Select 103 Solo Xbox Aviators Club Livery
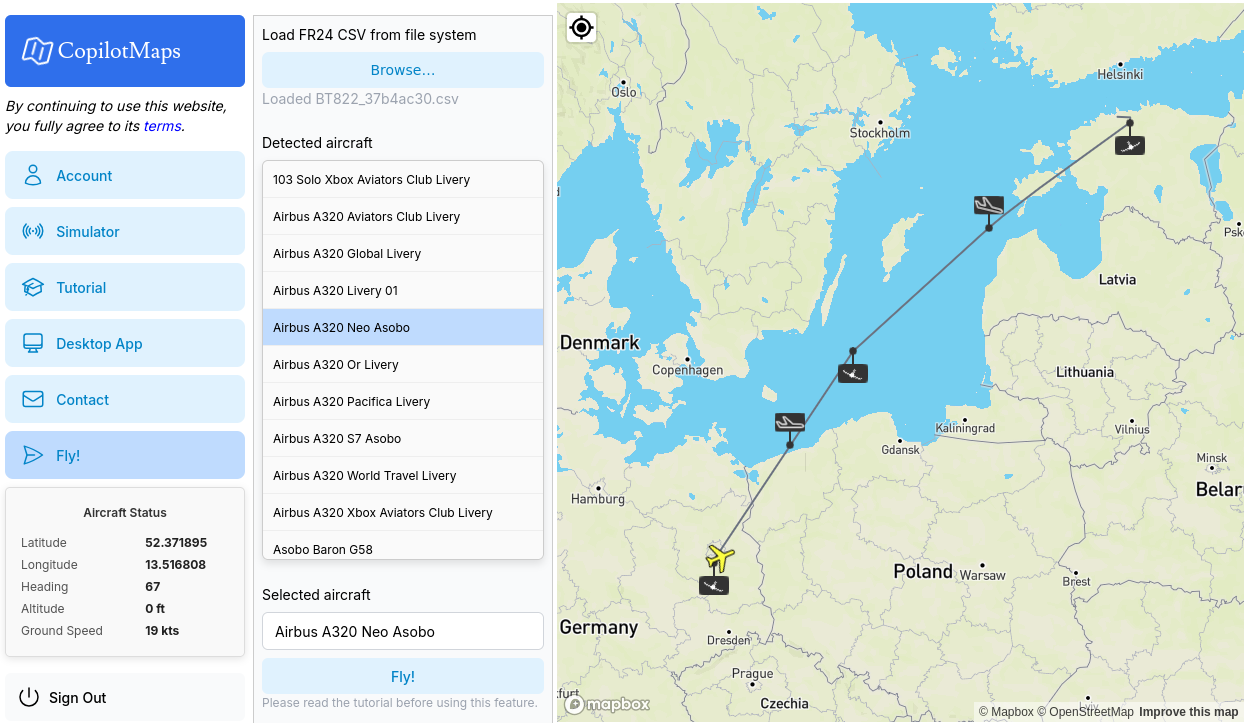Image resolution: width=1246 pixels, height=723 pixels. point(403,180)
